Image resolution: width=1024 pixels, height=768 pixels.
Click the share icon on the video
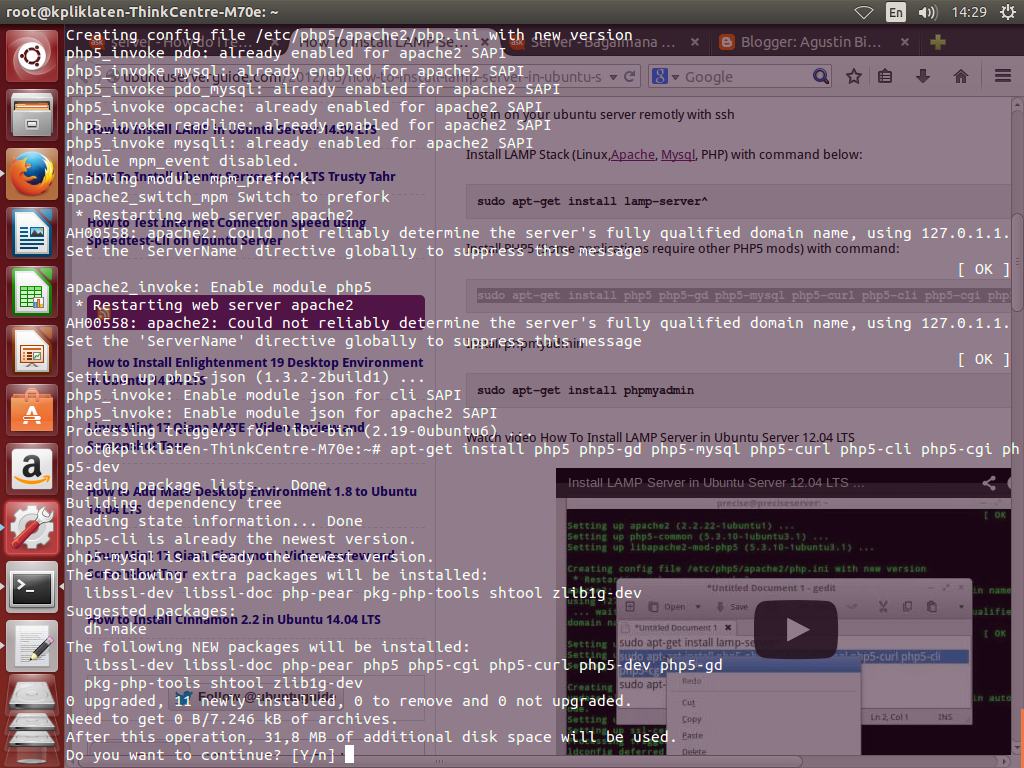click(x=989, y=483)
